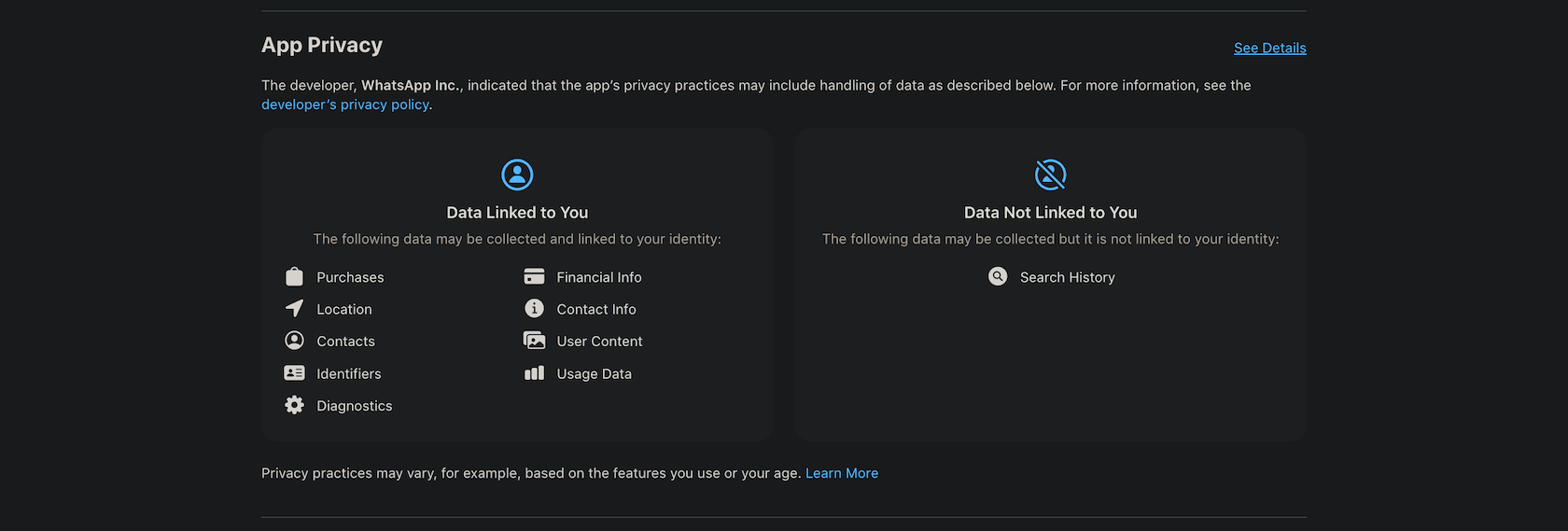Click the Data Linked to You icon
The image size is (1568, 531).
[x=517, y=175]
